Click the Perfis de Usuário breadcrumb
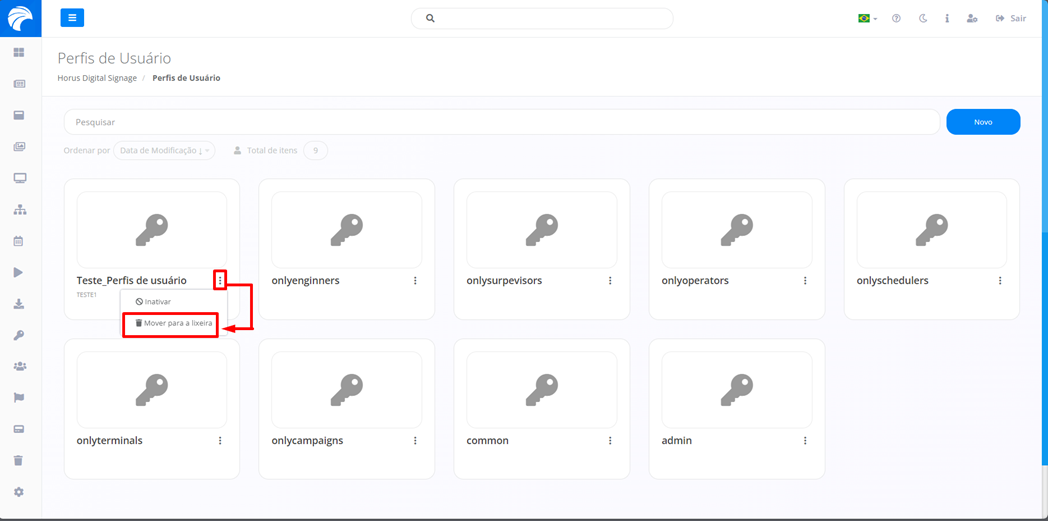 (186, 78)
